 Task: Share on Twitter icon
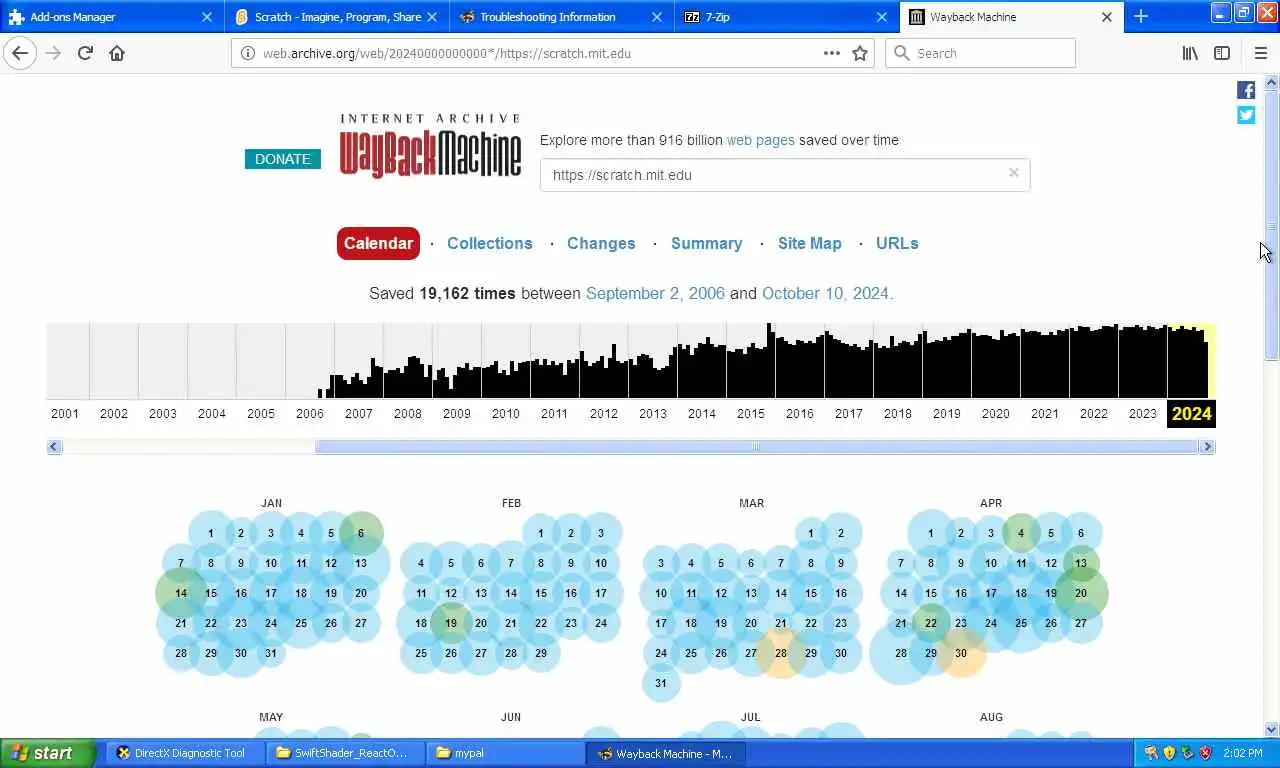pos(1246,115)
